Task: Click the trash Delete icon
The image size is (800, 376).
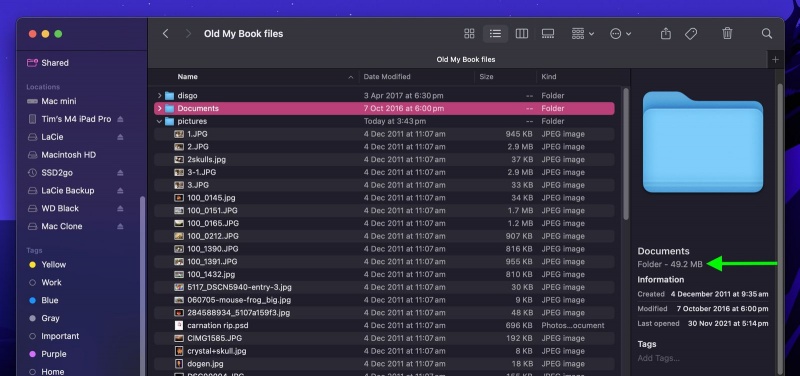Action: coord(727,34)
